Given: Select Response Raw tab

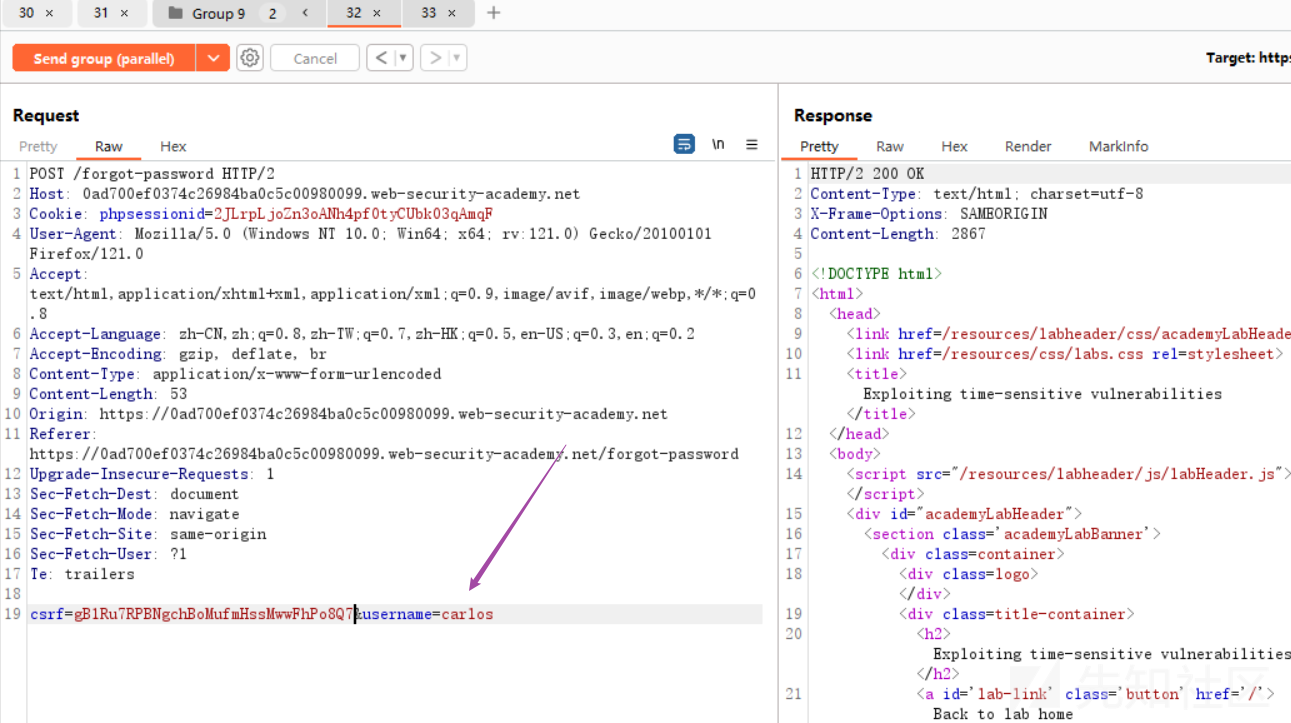Looking at the screenshot, I should click(x=890, y=146).
